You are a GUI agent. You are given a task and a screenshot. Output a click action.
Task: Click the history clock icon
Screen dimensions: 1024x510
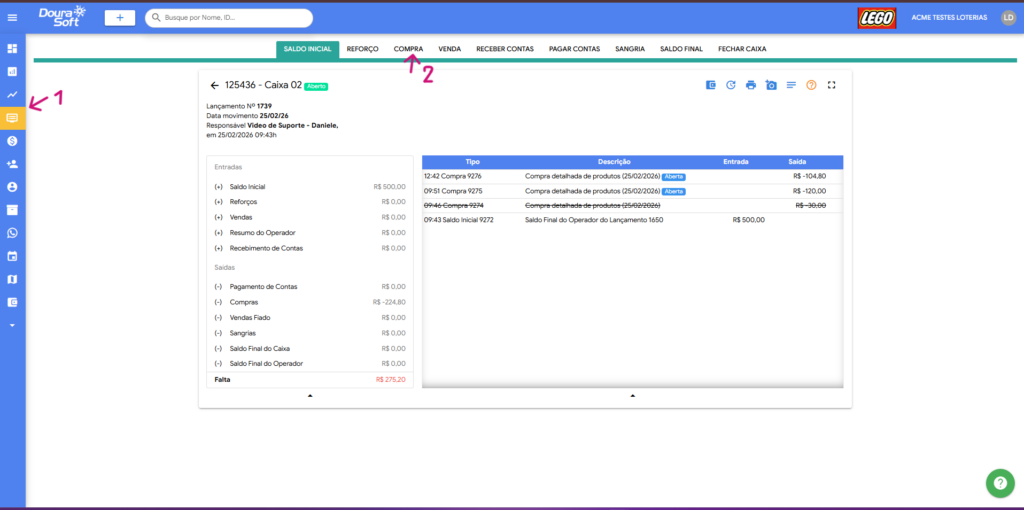(731, 85)
